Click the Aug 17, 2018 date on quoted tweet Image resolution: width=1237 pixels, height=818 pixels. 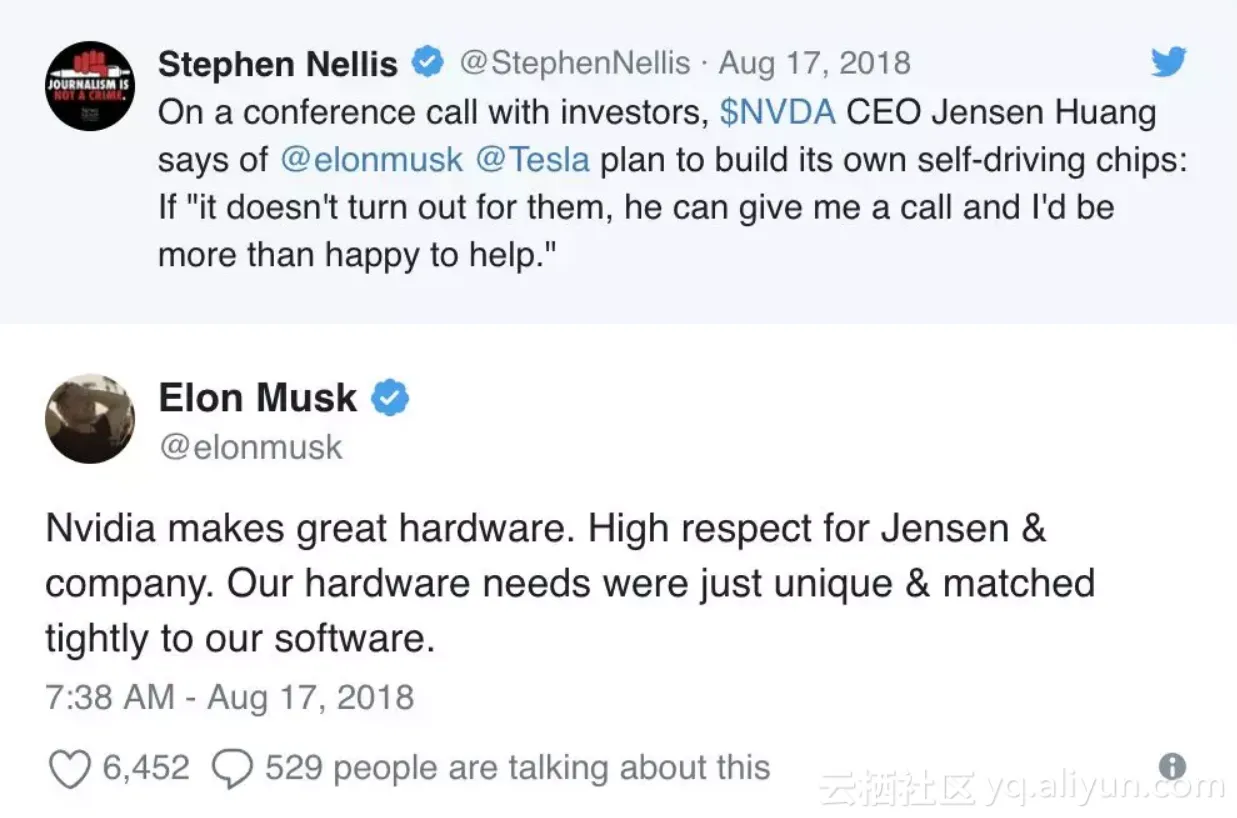(x=814, y=63)
